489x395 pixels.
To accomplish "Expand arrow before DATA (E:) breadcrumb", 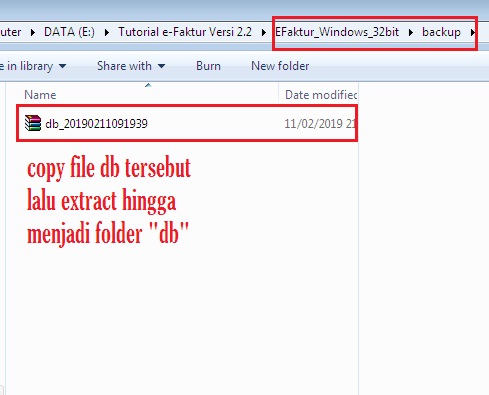I will click(33, 32).
